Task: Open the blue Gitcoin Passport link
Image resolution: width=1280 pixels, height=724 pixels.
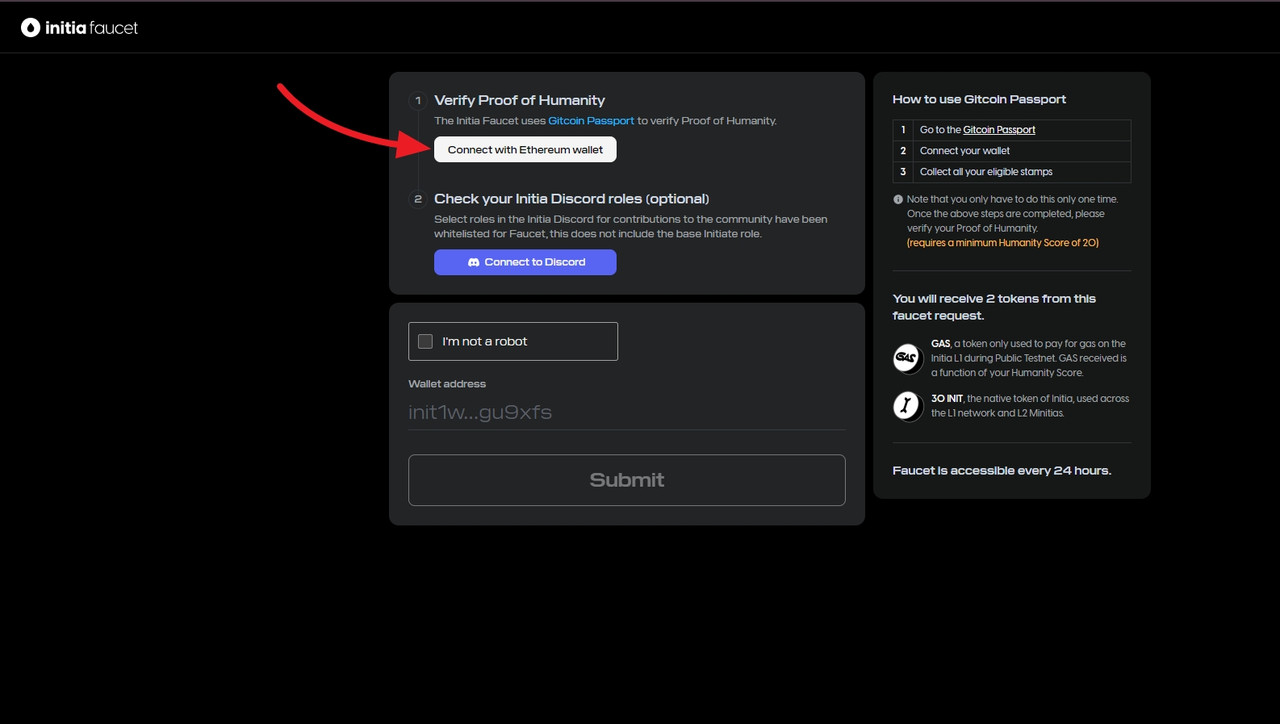Action: click(x=591, y=121)
